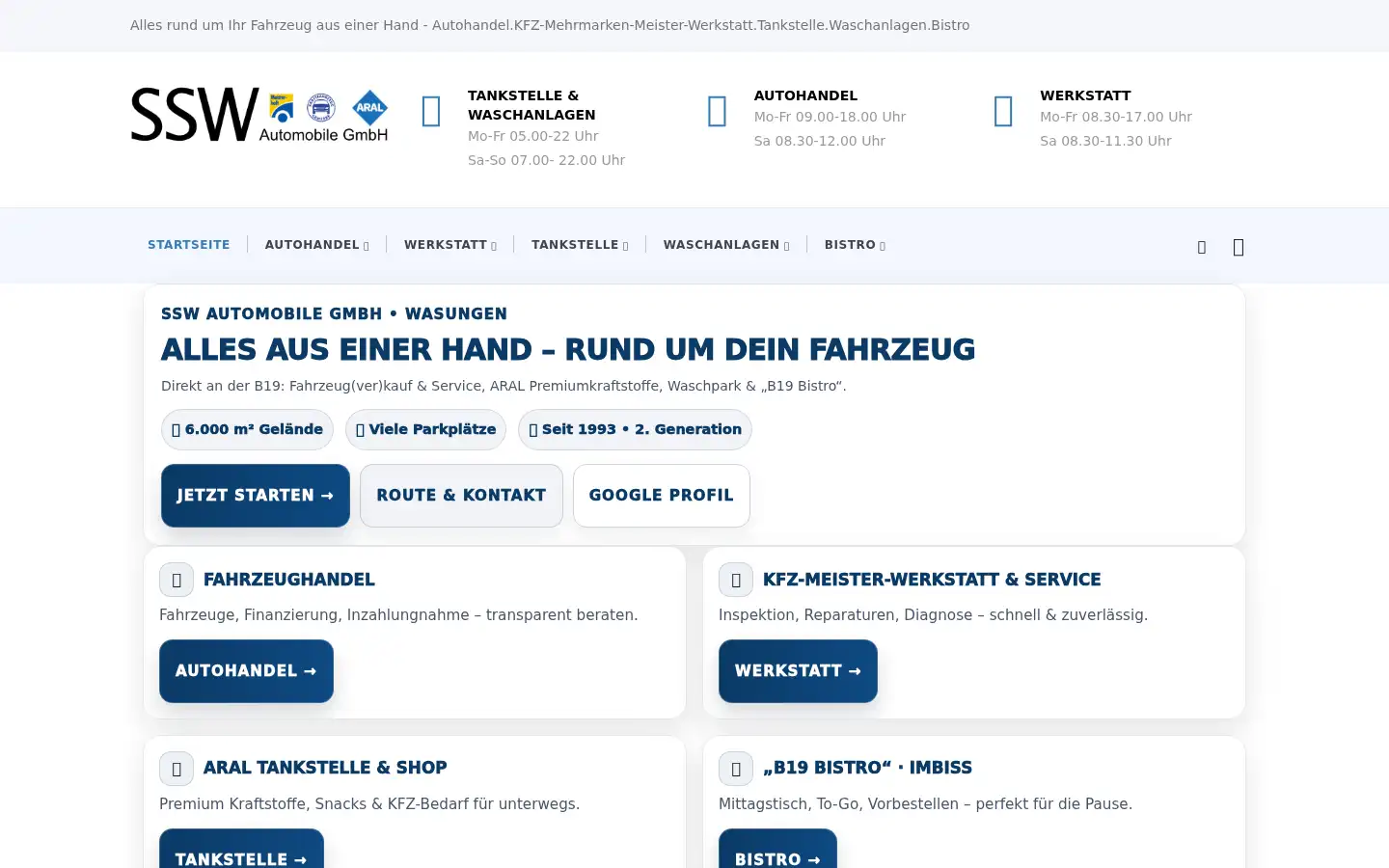The height and width of the screenshot is (868, 1389).
Task: Click the rightmost icon in the navigation bar
Action: [x=1239, y=247]
